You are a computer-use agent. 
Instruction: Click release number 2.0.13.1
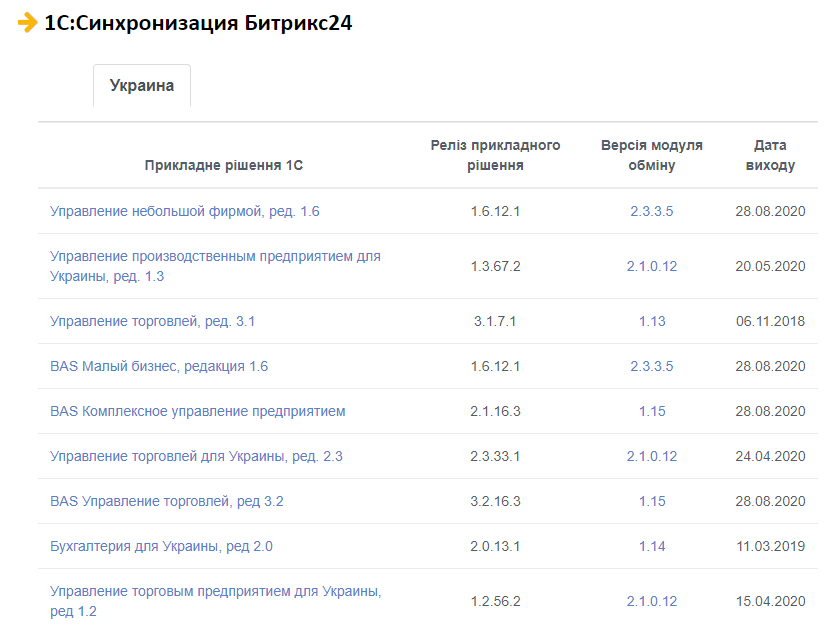[496, 546]
